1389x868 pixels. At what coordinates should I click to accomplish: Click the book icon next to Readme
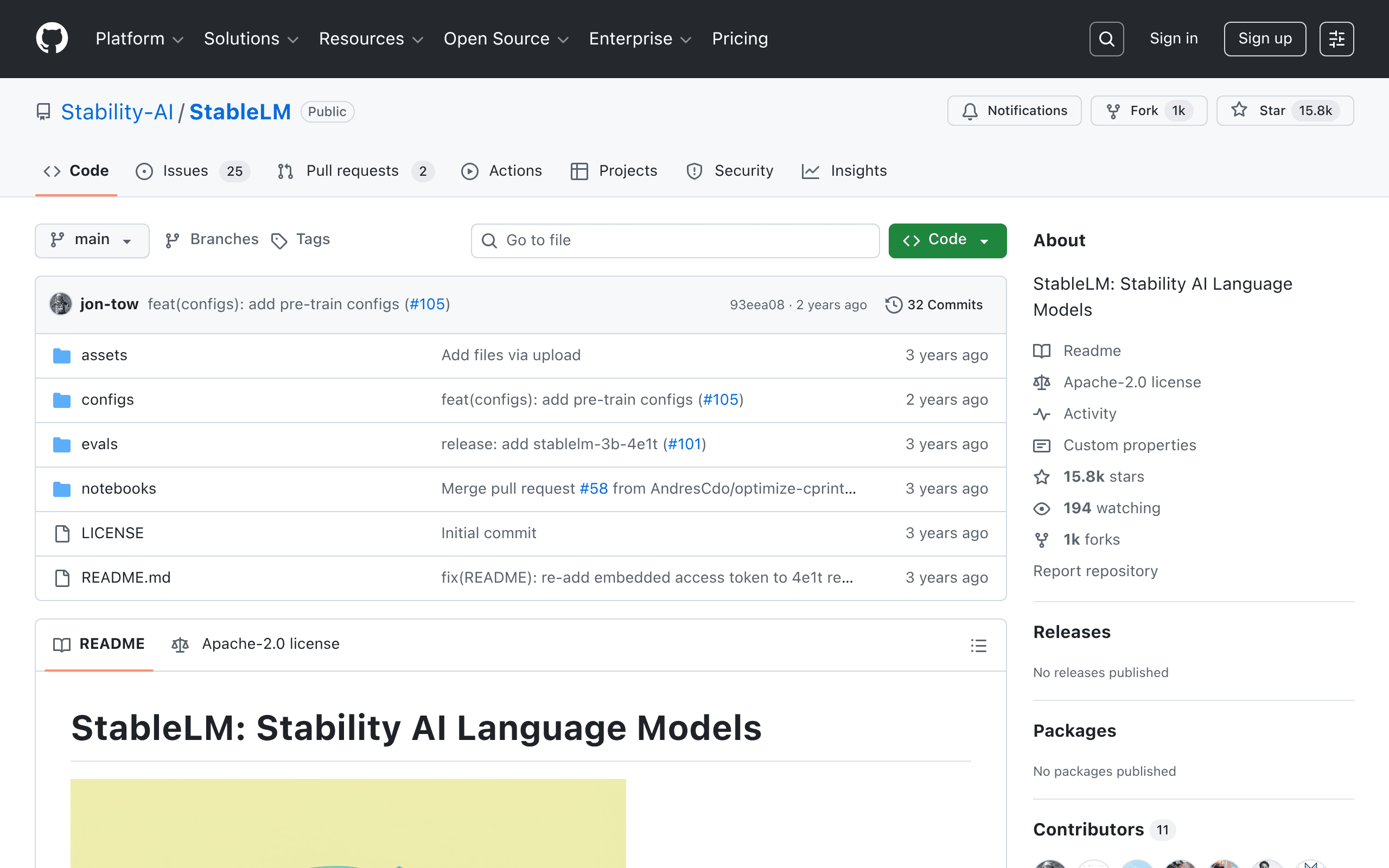(1042, 351)
